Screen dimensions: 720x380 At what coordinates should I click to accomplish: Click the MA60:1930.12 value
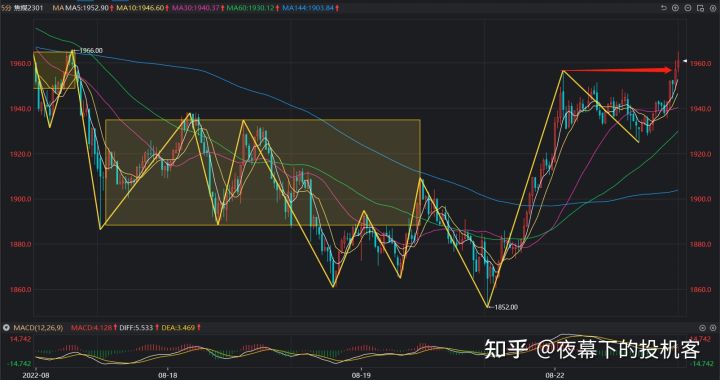click(x=251, y=8)
